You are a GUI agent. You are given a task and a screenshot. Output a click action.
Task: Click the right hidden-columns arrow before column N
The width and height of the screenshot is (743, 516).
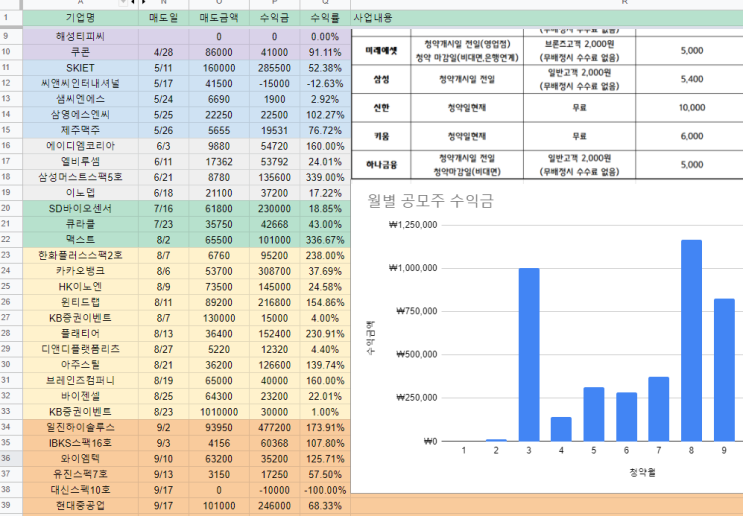click(143, 2)
